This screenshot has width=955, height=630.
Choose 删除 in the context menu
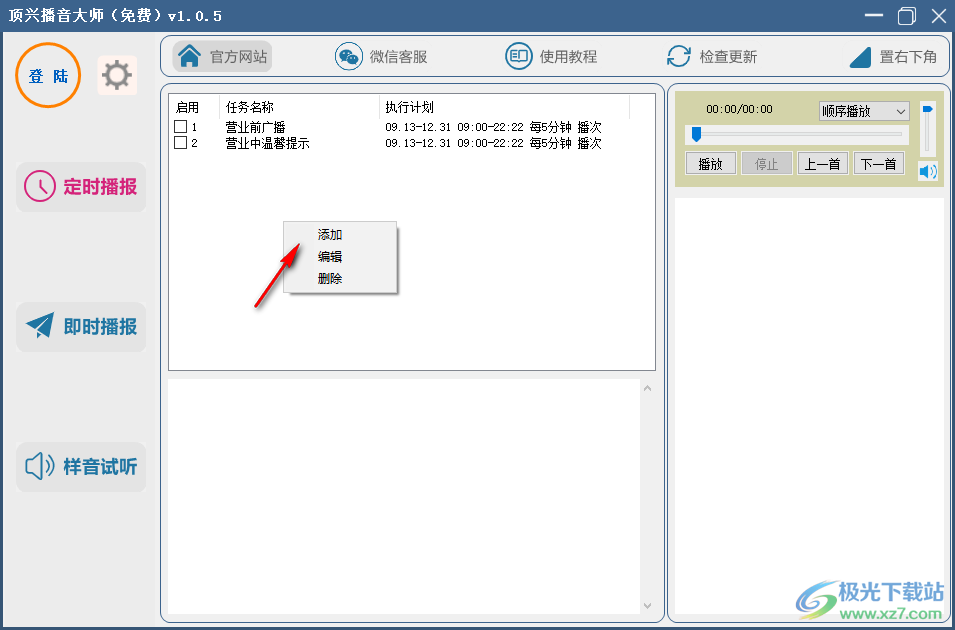tap(329, 276)
